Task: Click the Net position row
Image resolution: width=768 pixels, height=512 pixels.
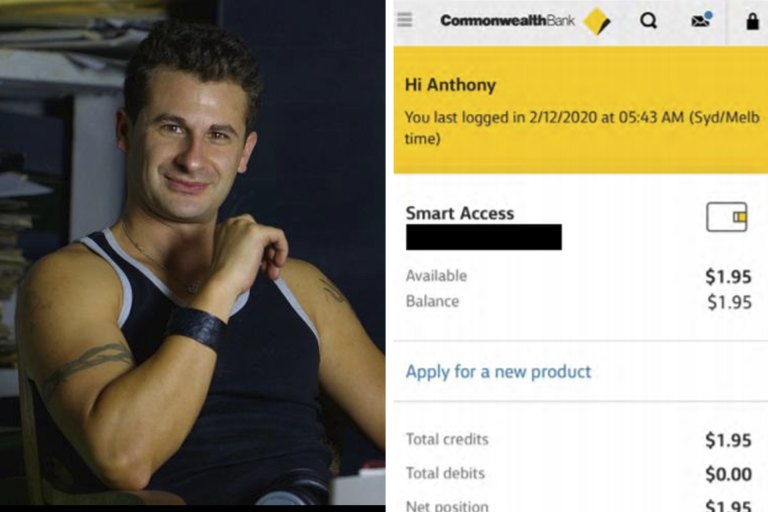Action: pos(578,505)
